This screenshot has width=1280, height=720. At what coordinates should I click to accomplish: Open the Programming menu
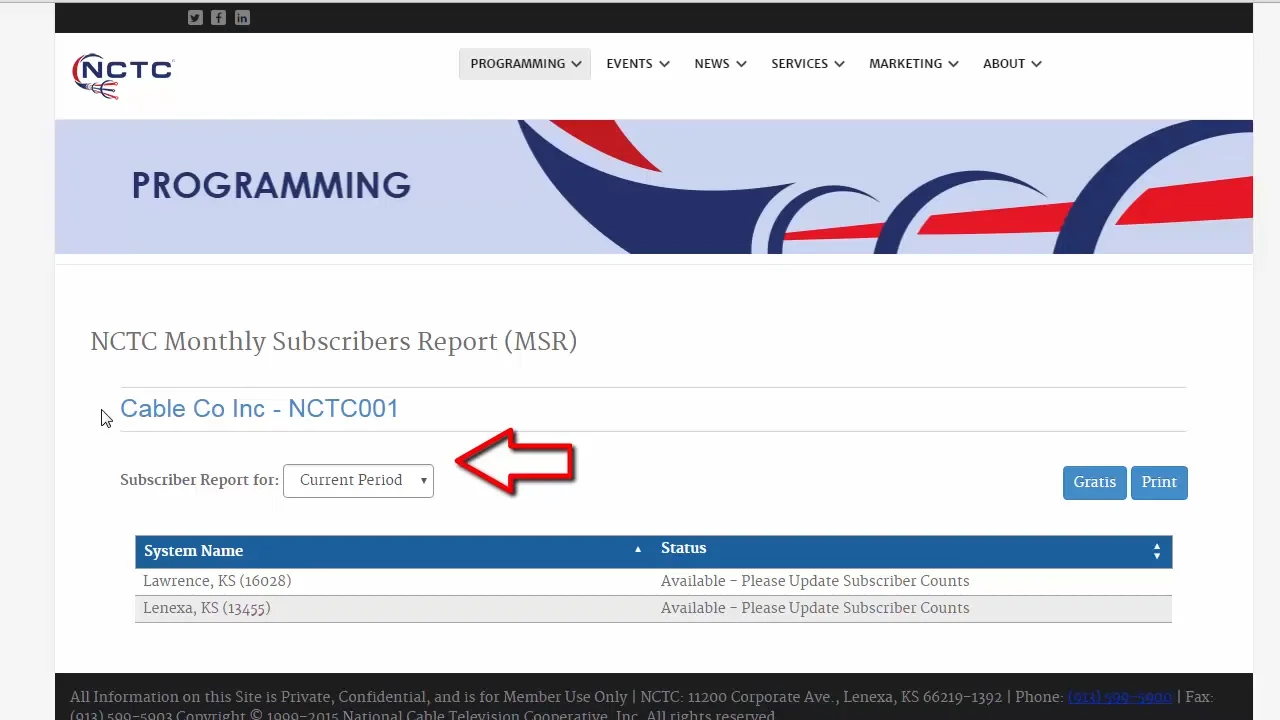pyautogui.click(x=525, y=64)
